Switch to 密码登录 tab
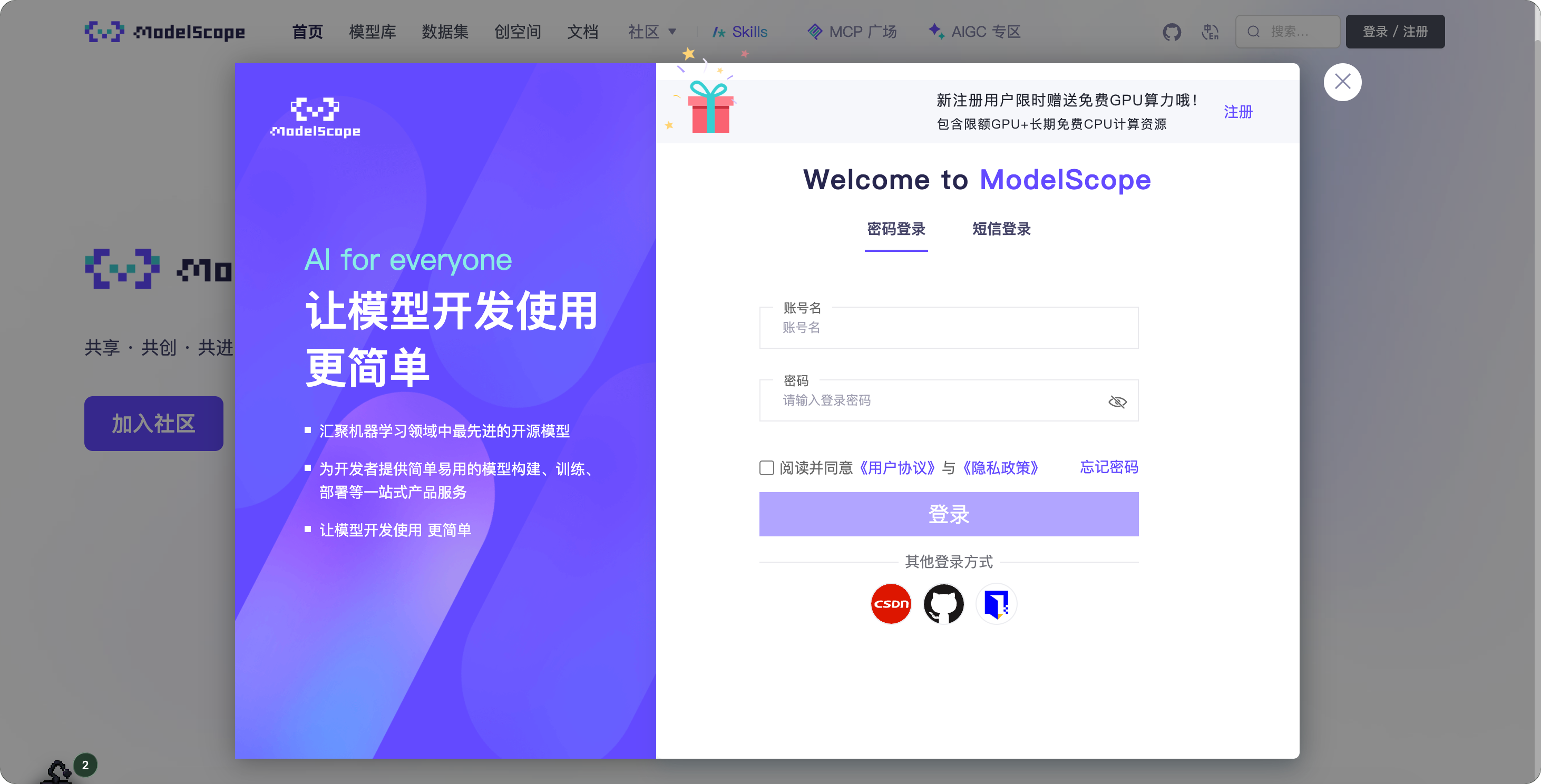 pyautogui.click(x=896, y=229)
